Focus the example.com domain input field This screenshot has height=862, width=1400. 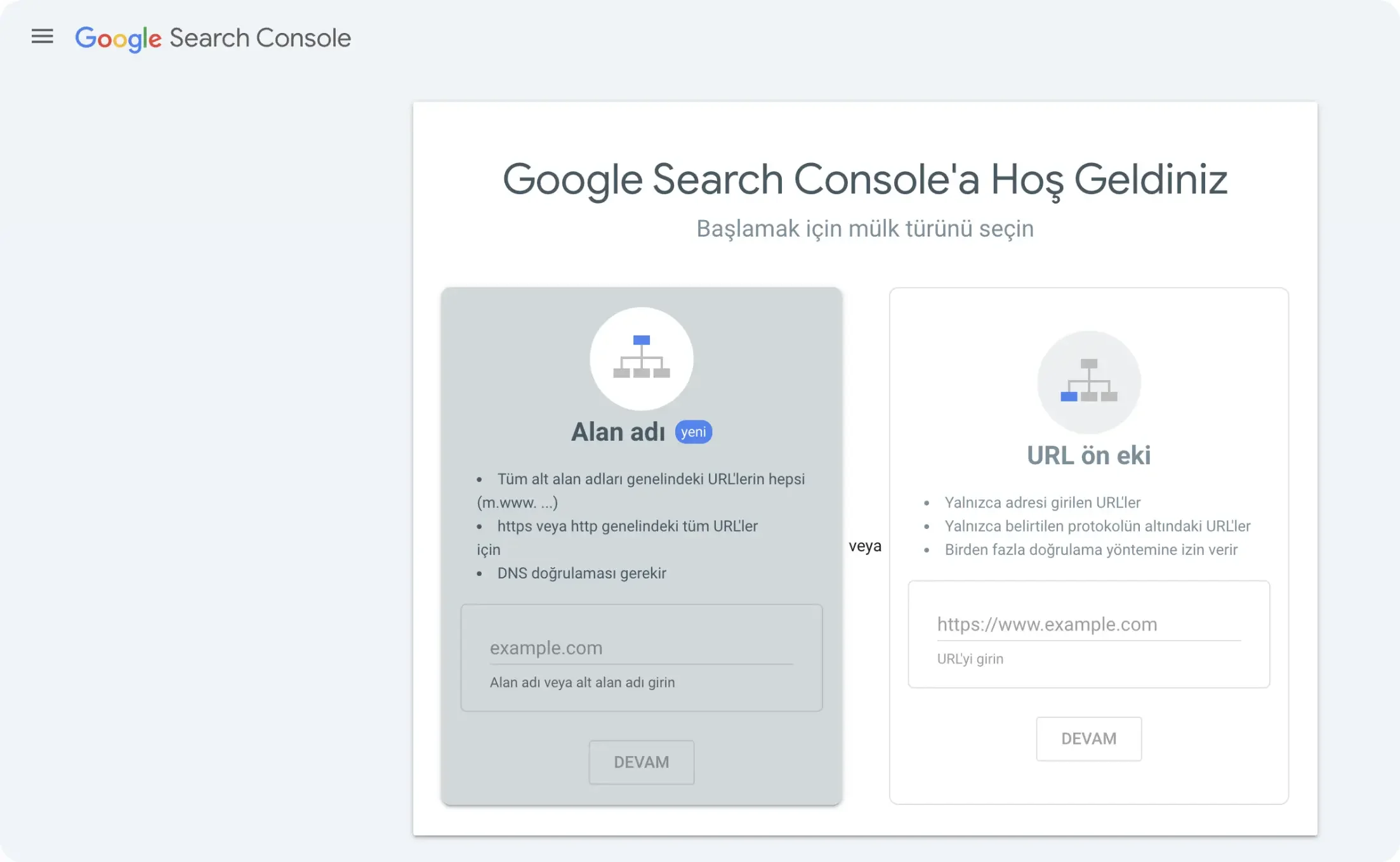click(641, 648)
